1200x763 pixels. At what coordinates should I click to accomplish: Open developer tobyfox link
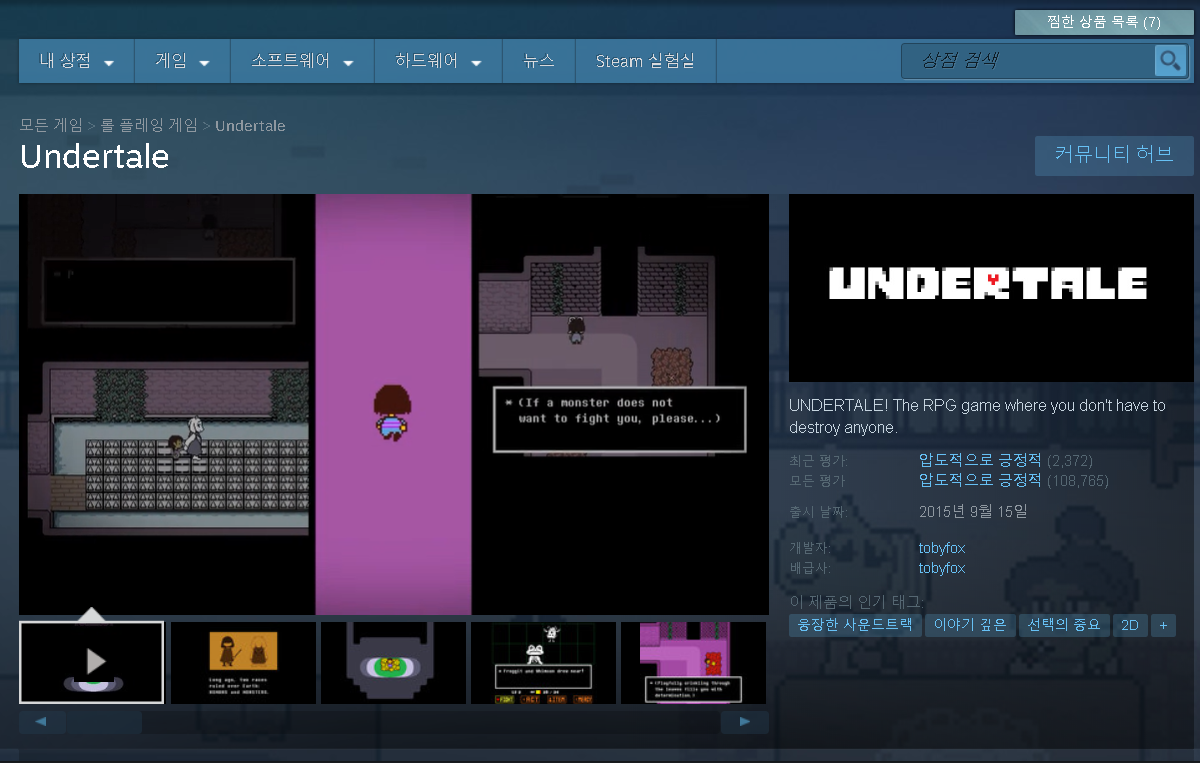(942, 548)
